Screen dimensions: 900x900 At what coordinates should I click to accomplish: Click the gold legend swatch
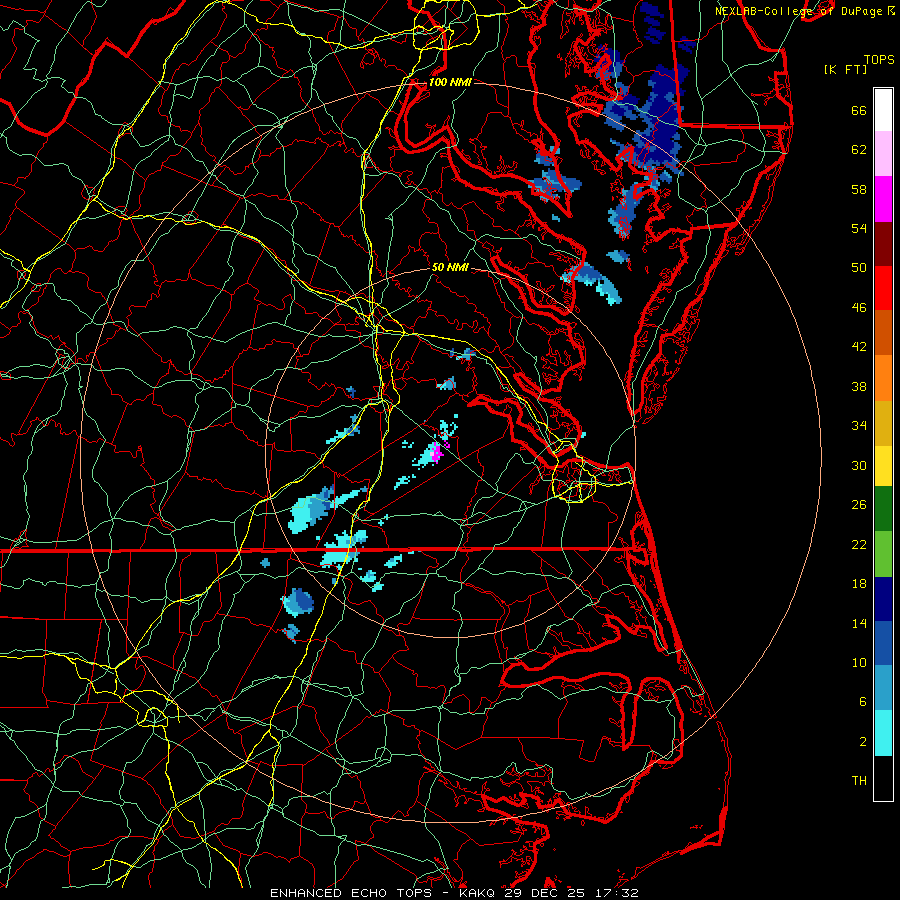click(x=883, y=423)
